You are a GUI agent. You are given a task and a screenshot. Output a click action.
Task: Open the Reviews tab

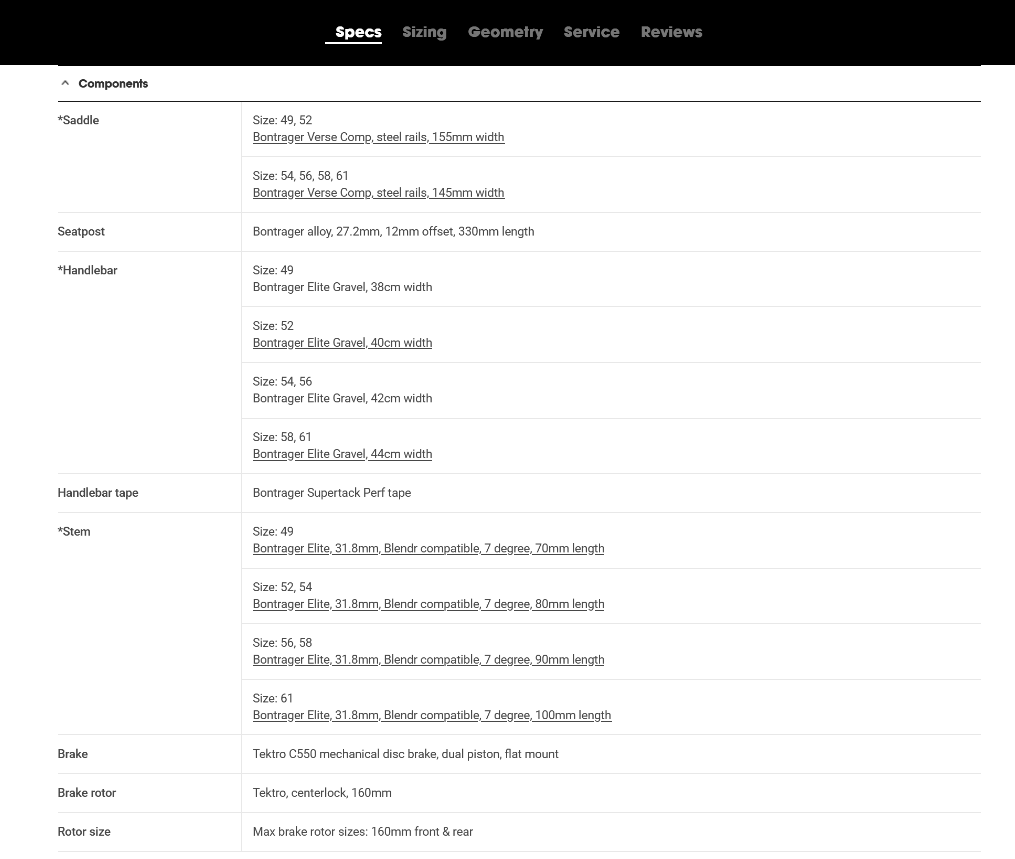tap(671, 32)
